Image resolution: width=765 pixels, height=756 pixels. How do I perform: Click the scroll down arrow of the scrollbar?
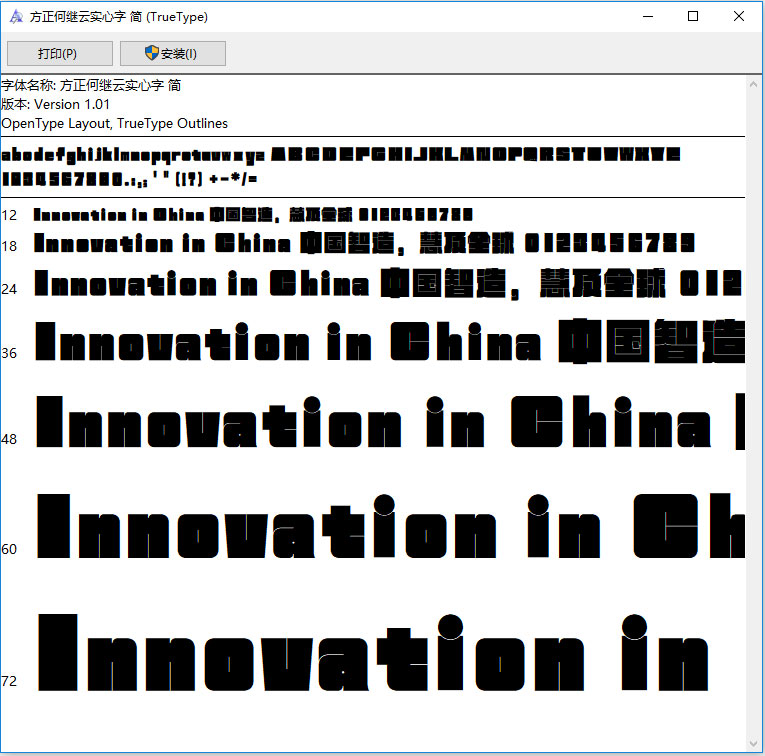(753, 743)
